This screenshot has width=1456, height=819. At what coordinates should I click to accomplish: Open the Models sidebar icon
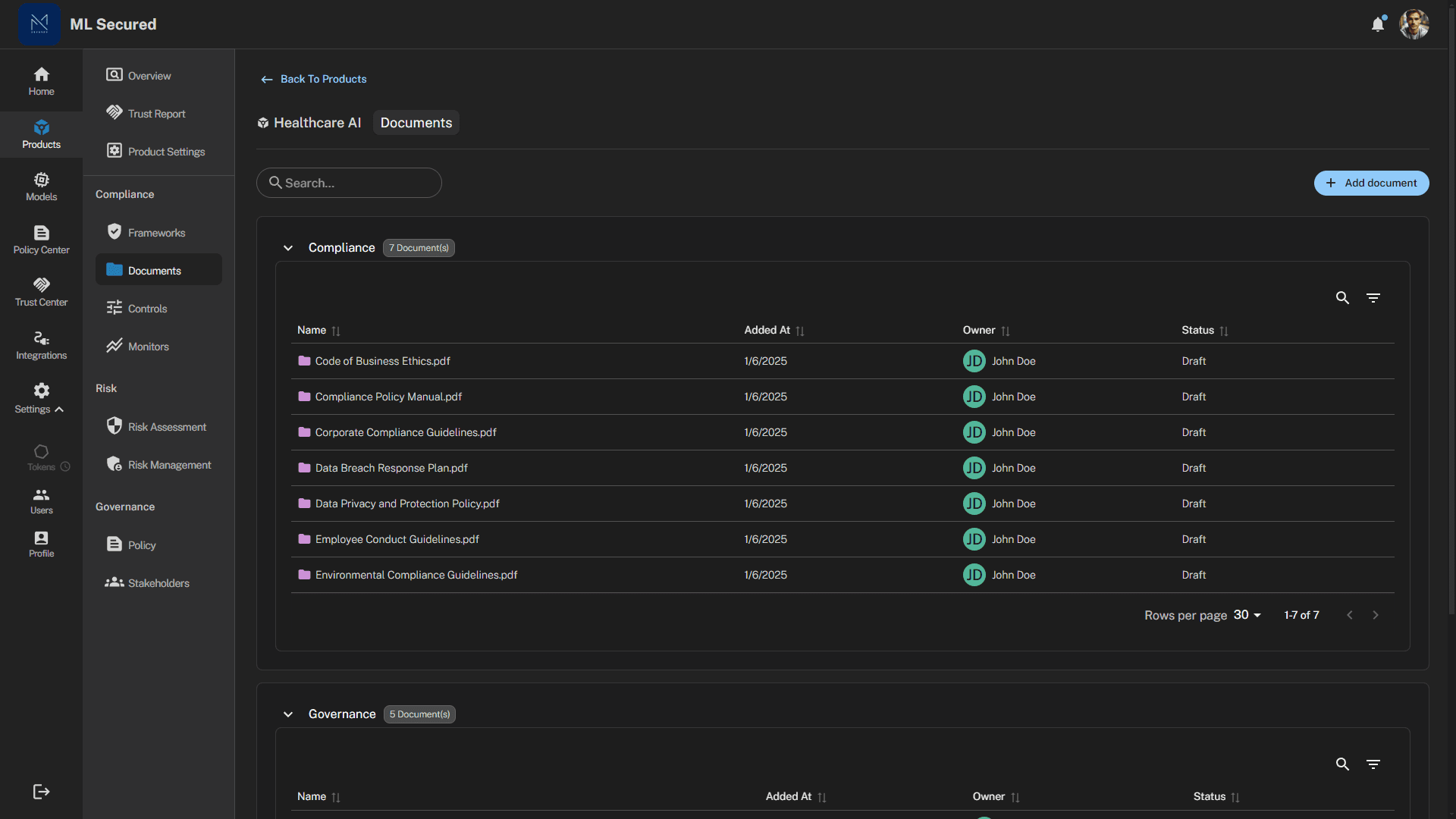pyautogui.click(x=41, y=187)
